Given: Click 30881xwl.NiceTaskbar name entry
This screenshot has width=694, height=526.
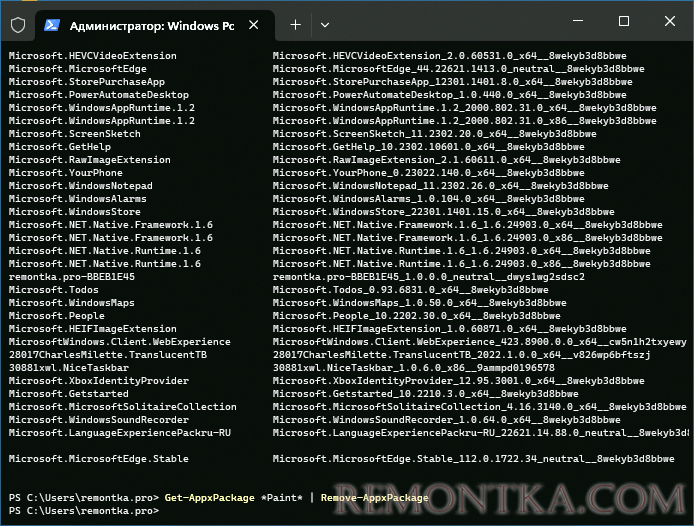Looking at the screenshot, I should tap(69, 368).
